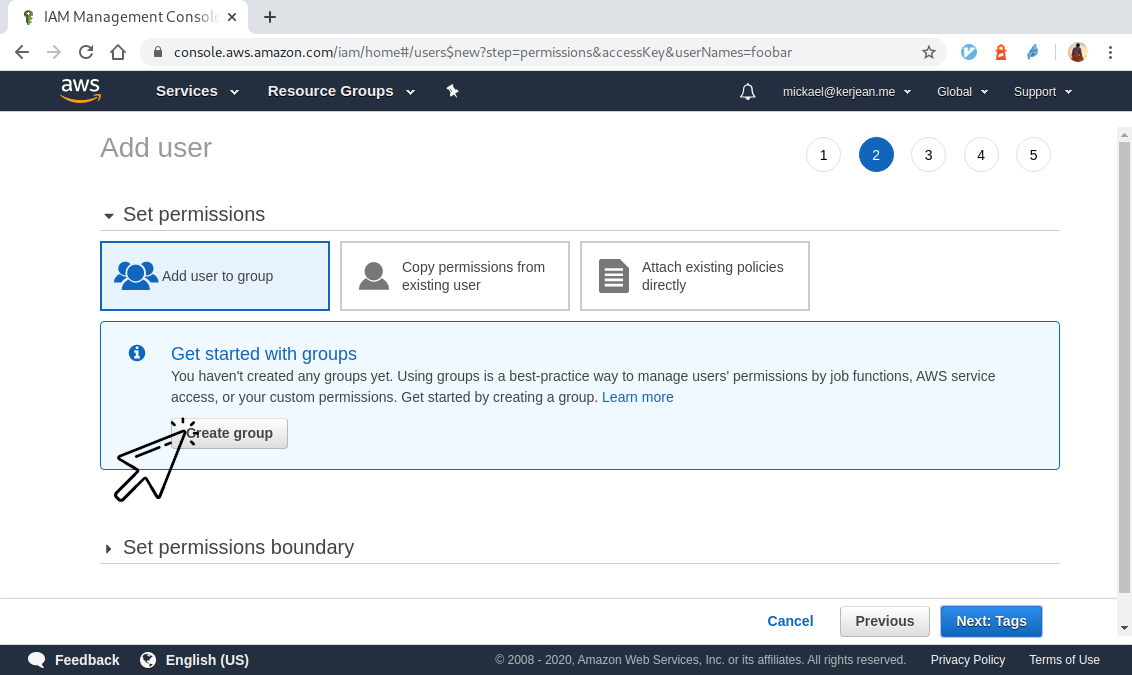Expand Set permissions boundary section
Image resolution: width=1132 pixels, height=675 pixels.
click(x=108, y=549)
